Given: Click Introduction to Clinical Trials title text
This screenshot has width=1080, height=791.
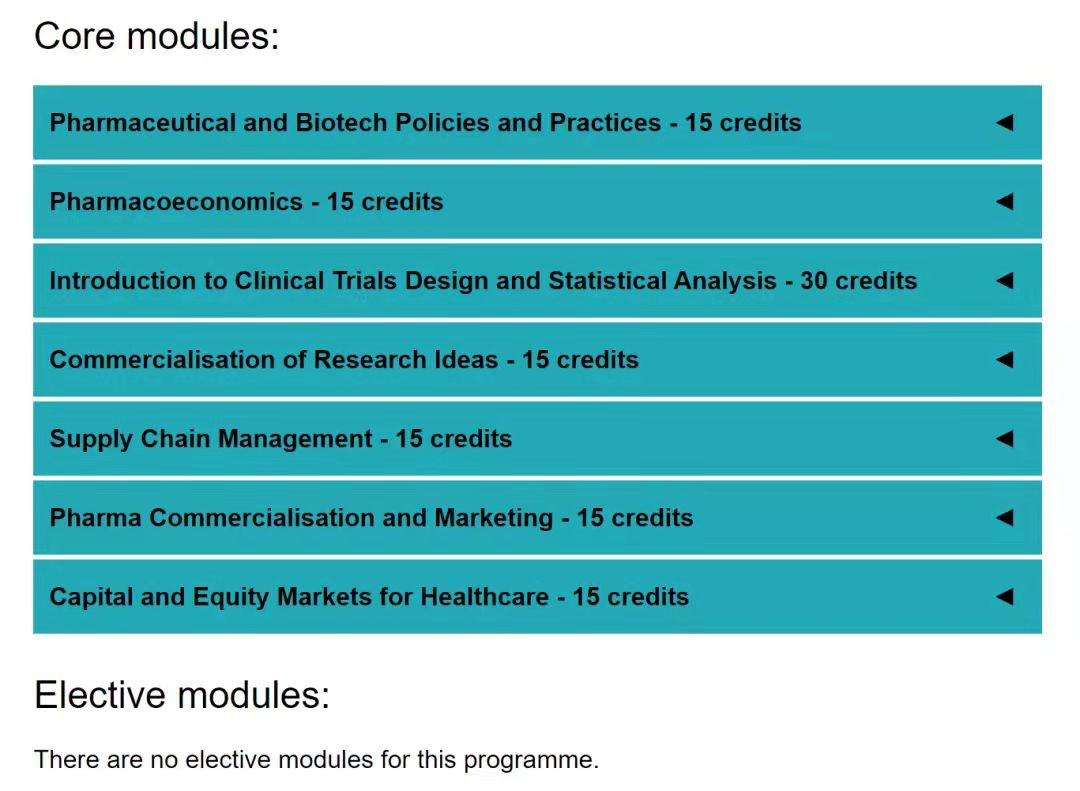Looking at the screenshot, I should (484, 281).
